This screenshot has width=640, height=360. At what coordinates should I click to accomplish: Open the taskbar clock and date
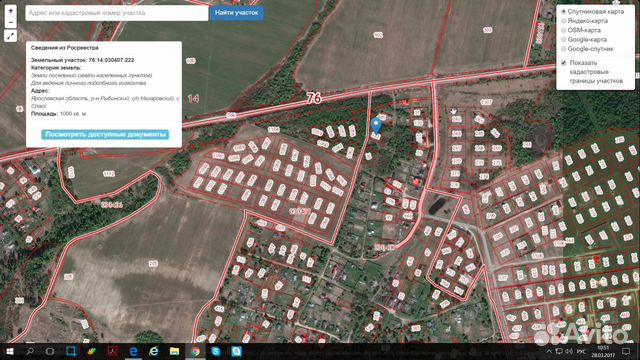[x=604, y=351]
